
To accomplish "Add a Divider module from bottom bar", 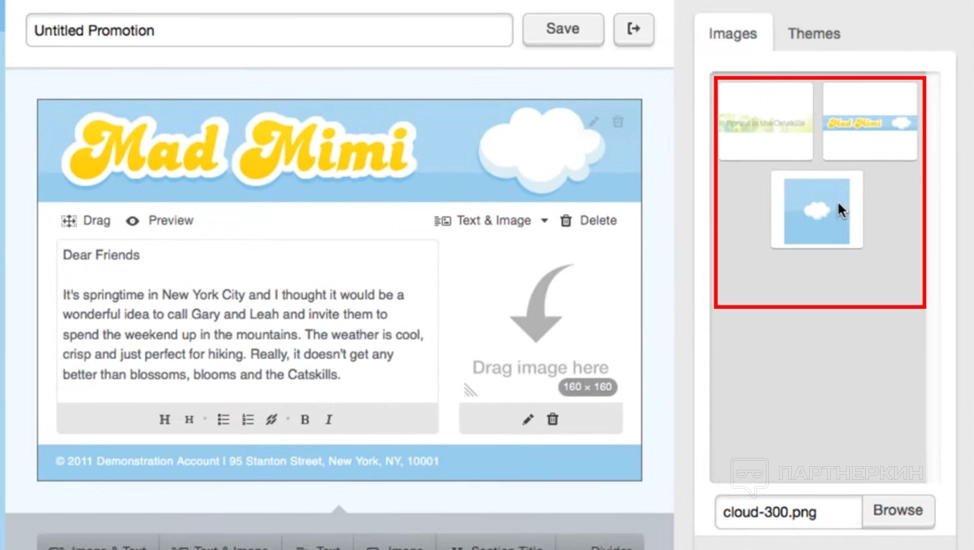I will point(600,544).
